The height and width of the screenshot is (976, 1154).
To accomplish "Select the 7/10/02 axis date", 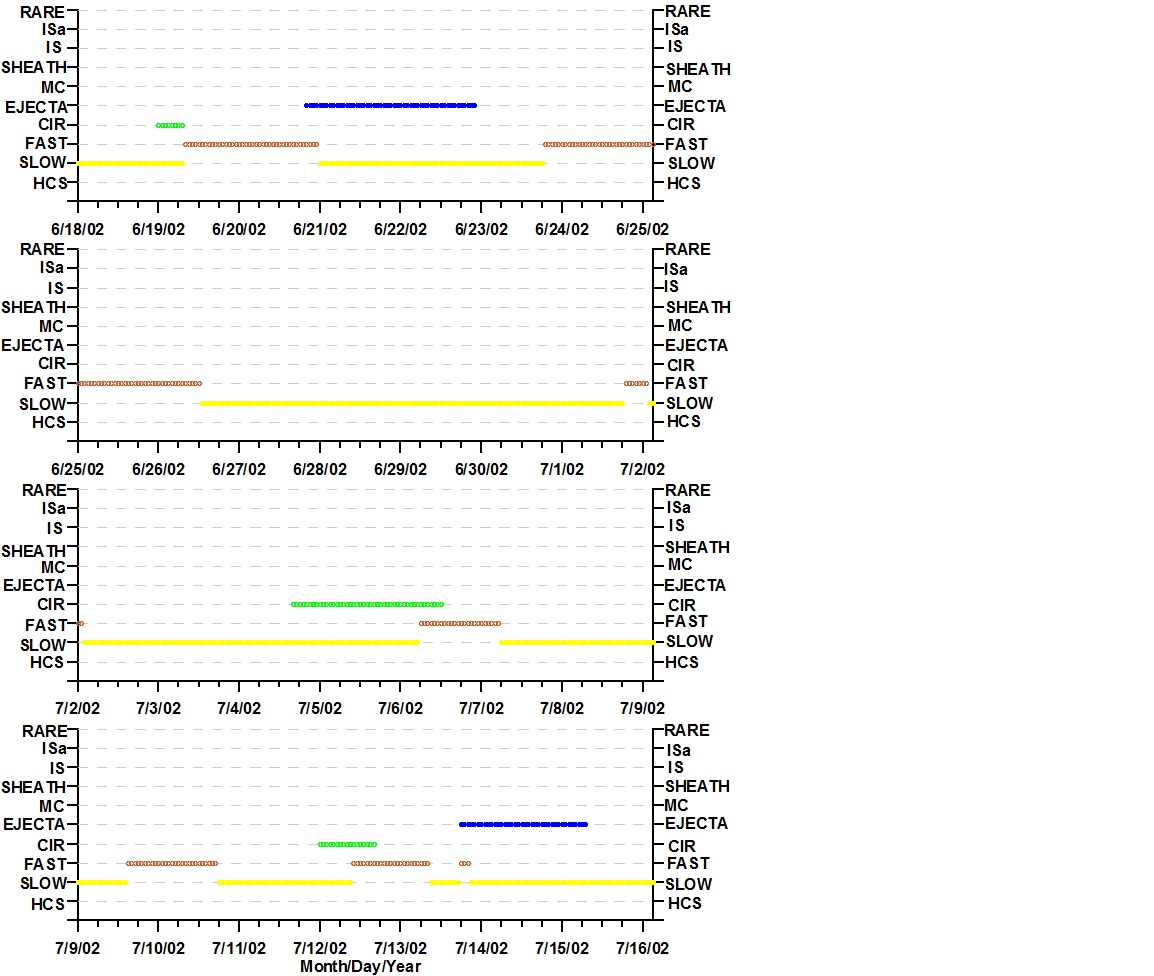I will point(158,948).
